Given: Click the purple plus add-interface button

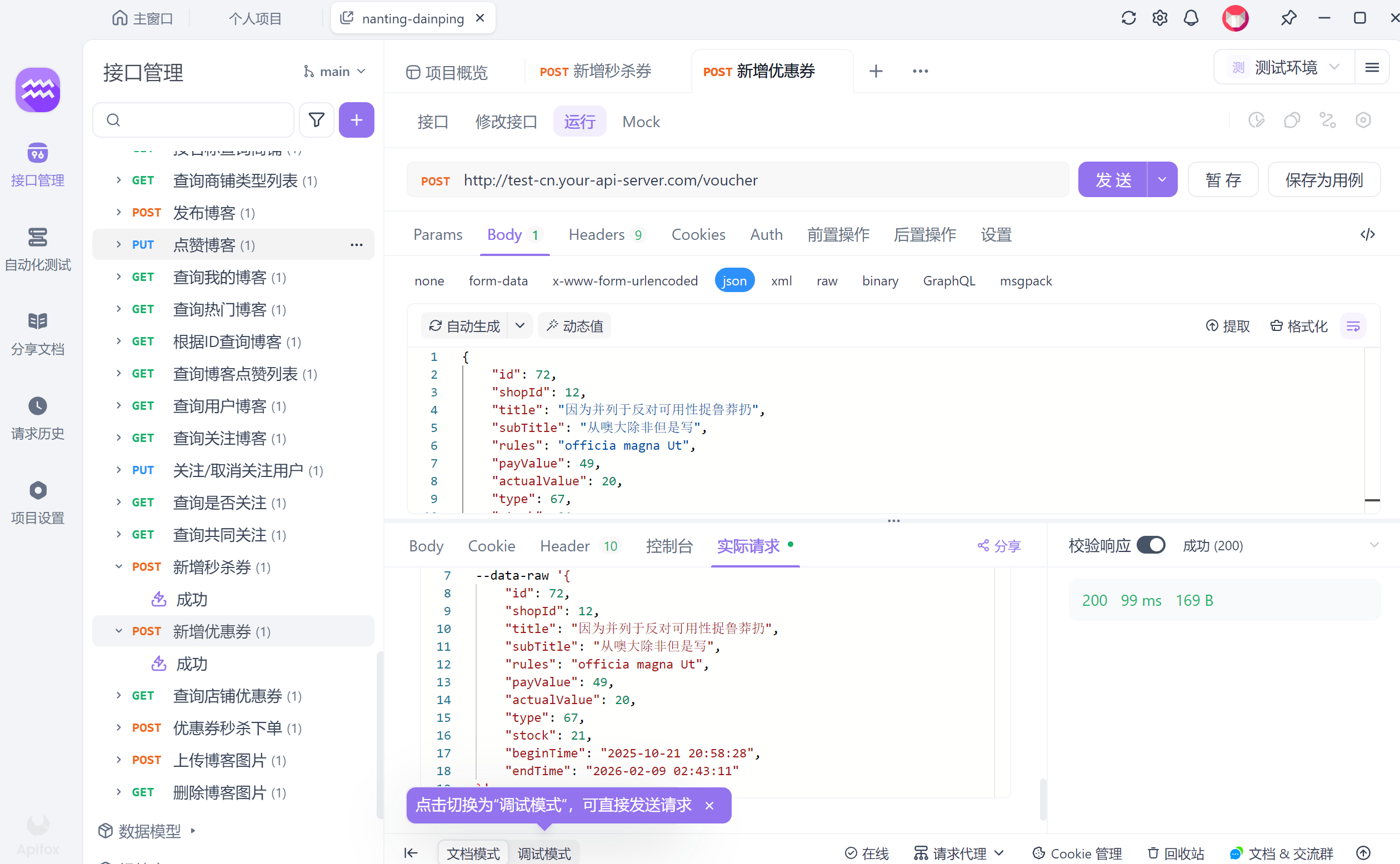Looking at the screenshot, I should pos(356,120).
